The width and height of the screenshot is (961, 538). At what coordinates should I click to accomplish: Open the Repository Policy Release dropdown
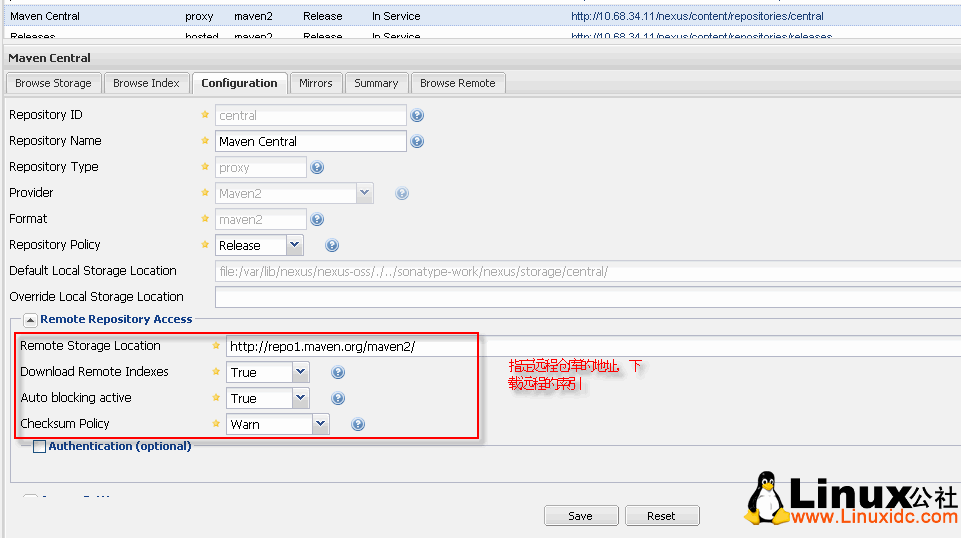(x=294, y=245)
